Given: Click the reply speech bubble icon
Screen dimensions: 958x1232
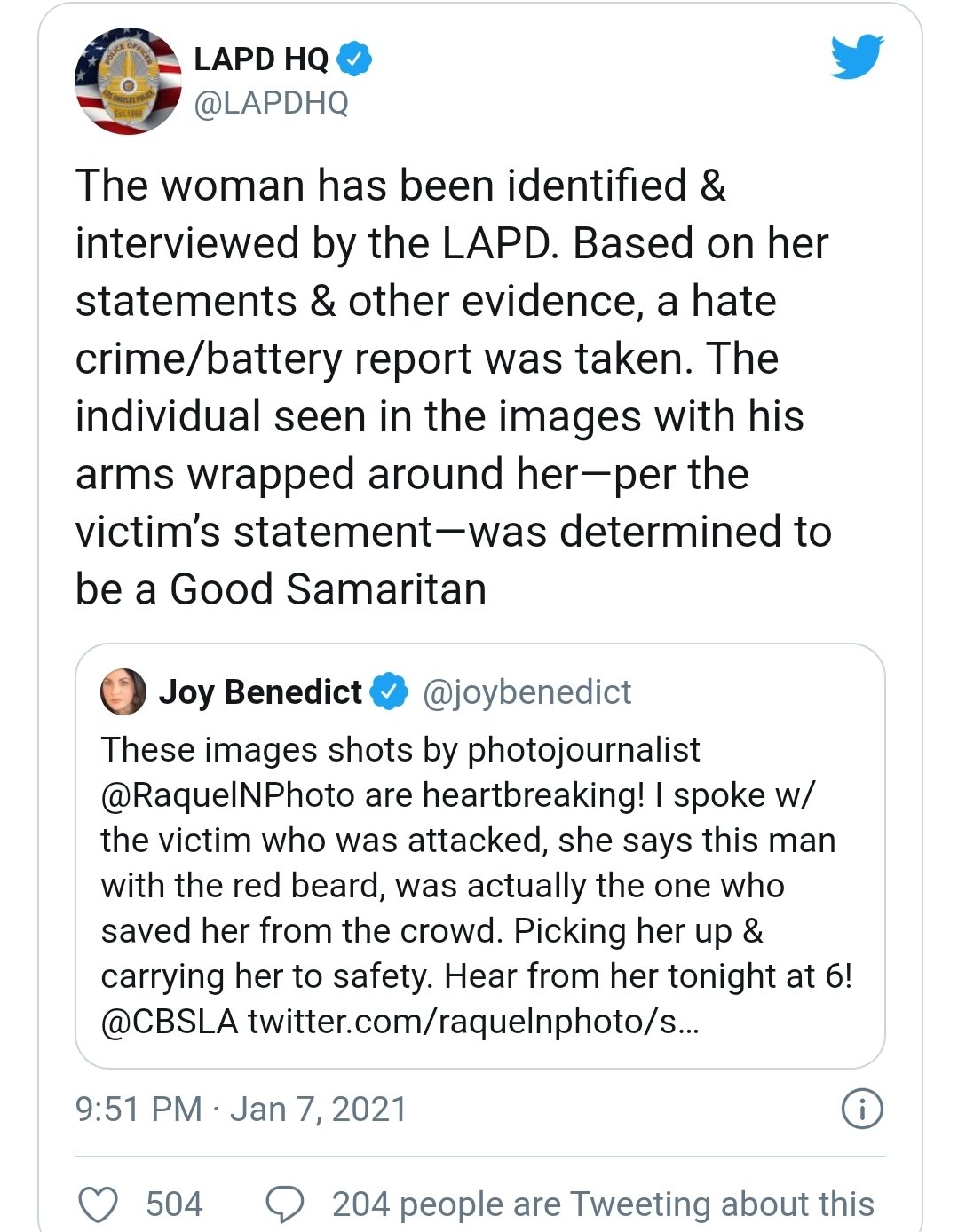Looking at the screenshot, I should [285, 1204].
